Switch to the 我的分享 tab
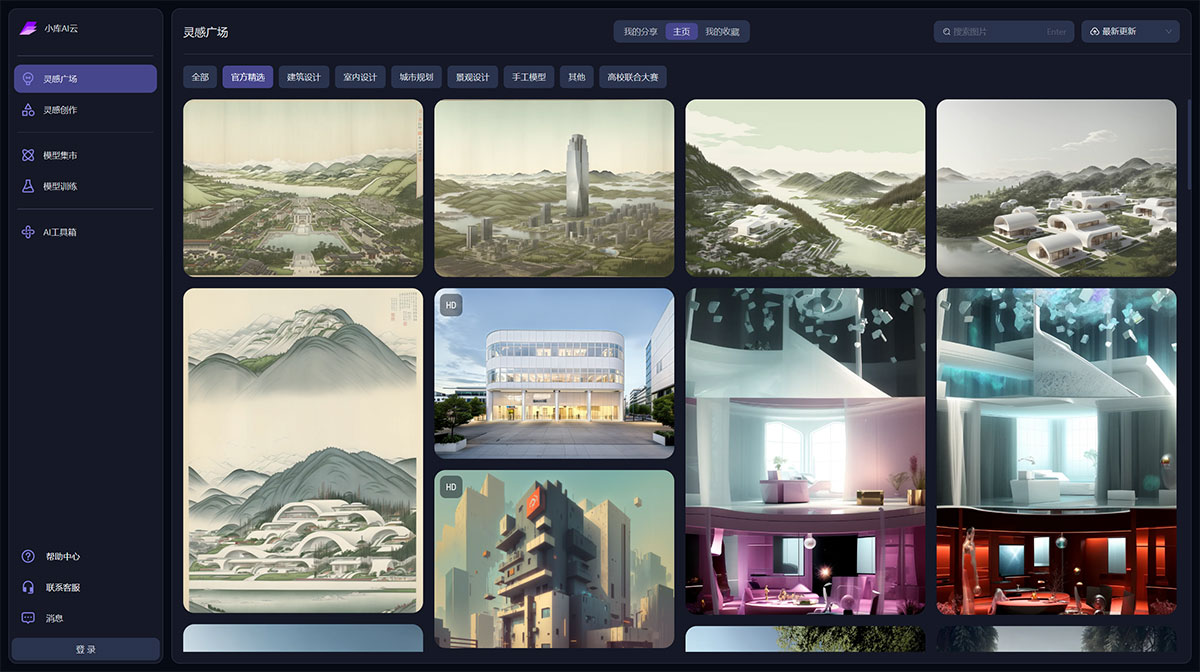The width and height of the screenshot is (1200, 672). [640, 32]
